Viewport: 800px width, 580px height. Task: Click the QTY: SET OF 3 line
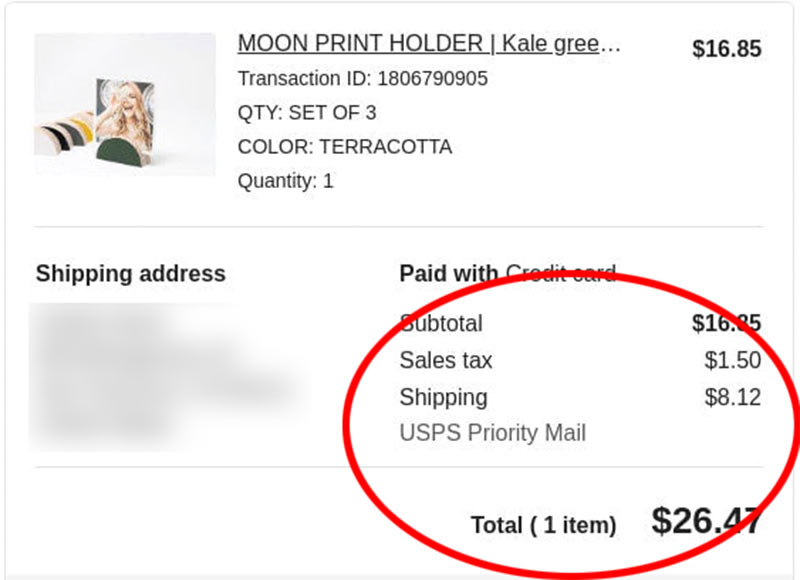(x=306, y=112)
